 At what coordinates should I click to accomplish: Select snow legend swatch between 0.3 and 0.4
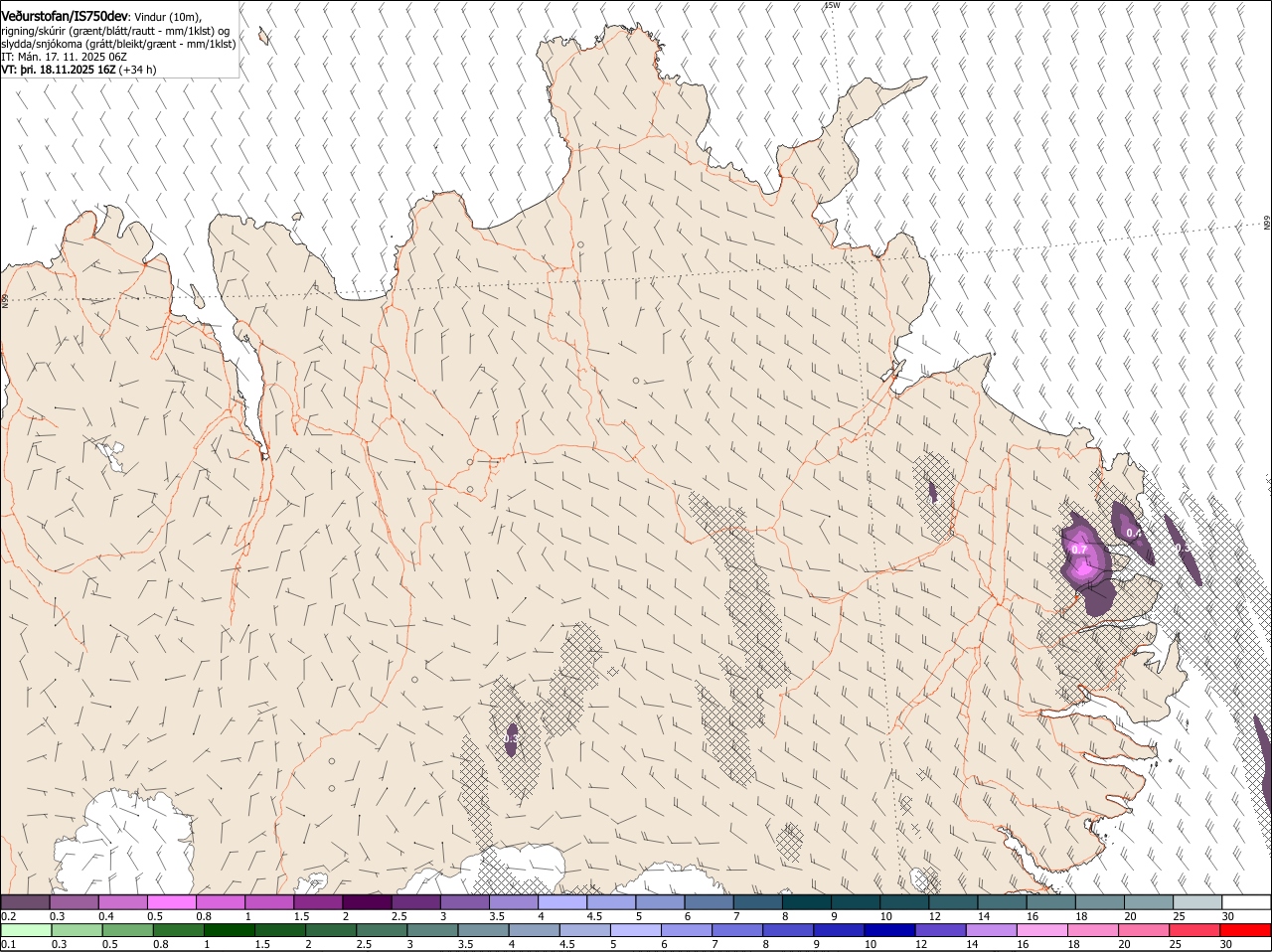click(74, 902)
